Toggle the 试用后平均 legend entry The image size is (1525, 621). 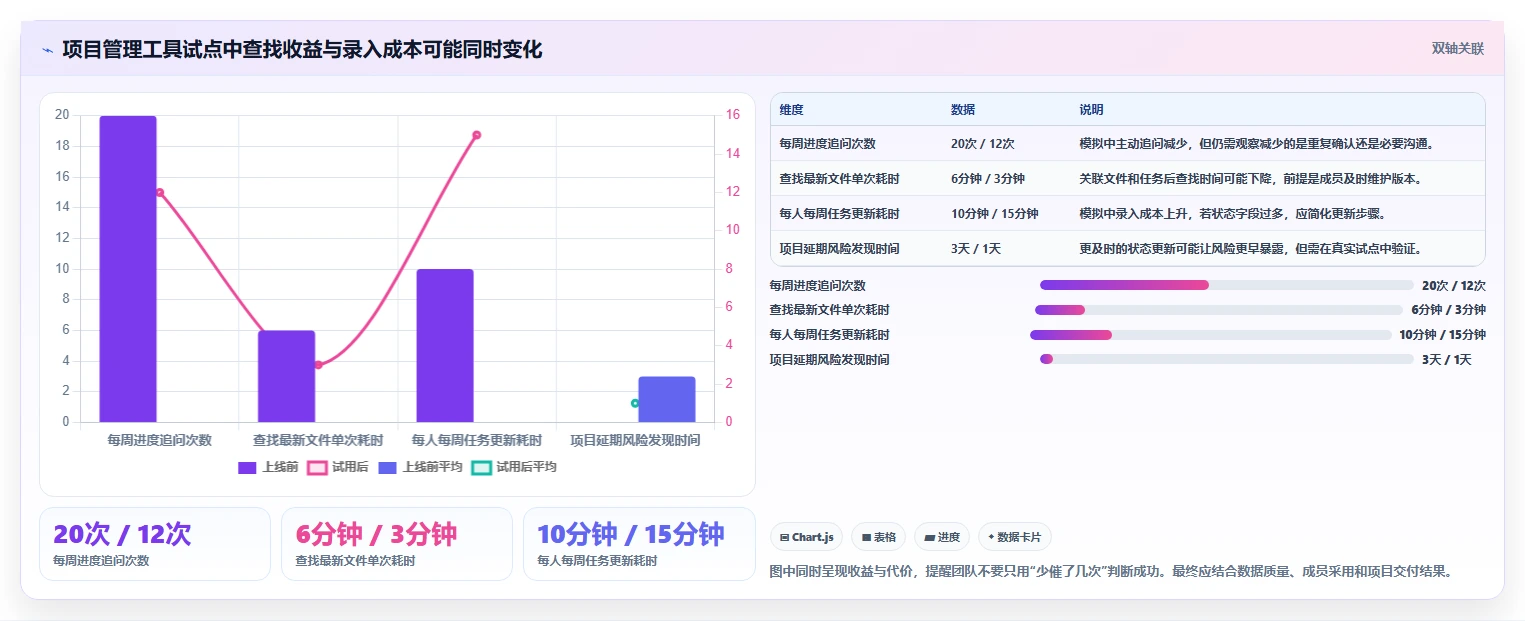(x=514, y=467)
